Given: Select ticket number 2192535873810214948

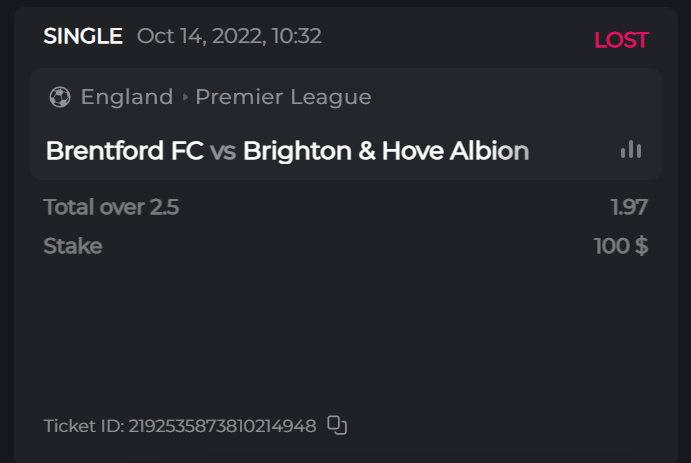Looking at the screenshot, I should tap(222, 426).
